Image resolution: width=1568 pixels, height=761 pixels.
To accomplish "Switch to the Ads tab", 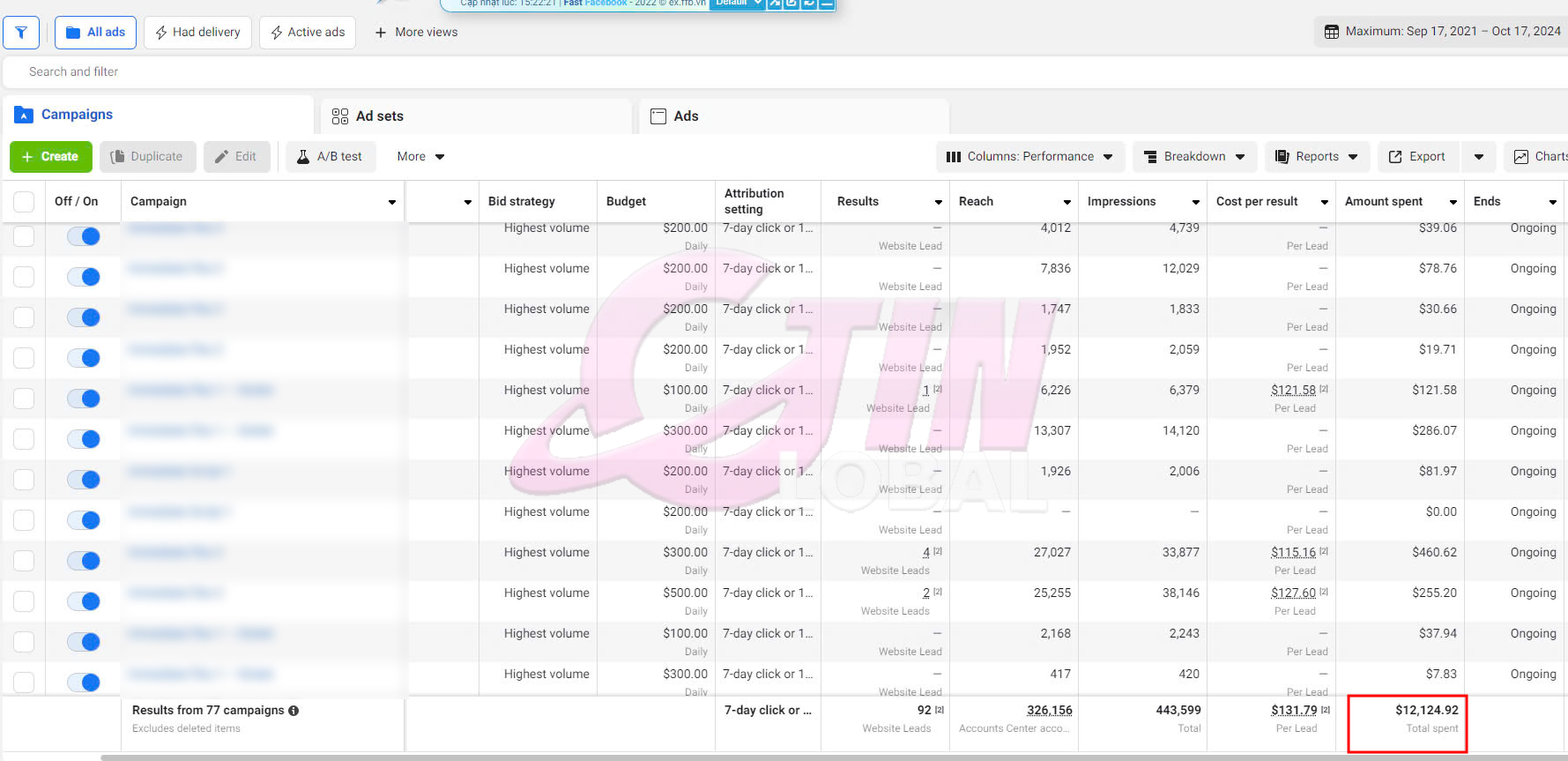I will click(x=794, y=116).
